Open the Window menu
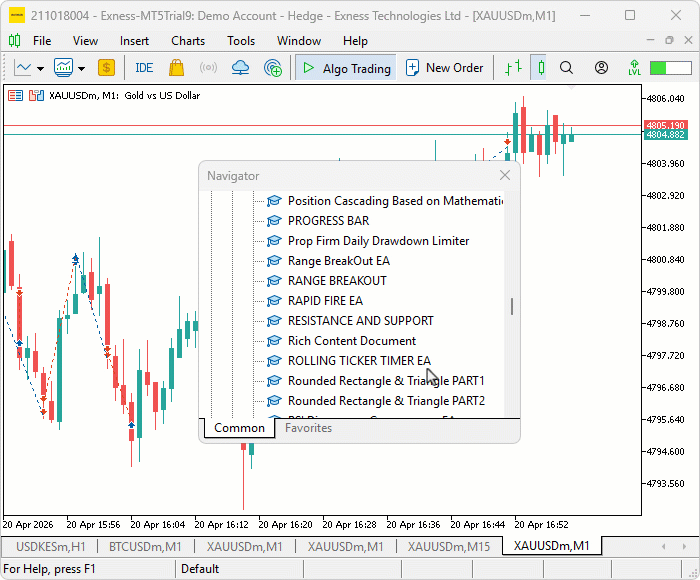Viewport: 700px width, 580px height. [x=299, y=41]
